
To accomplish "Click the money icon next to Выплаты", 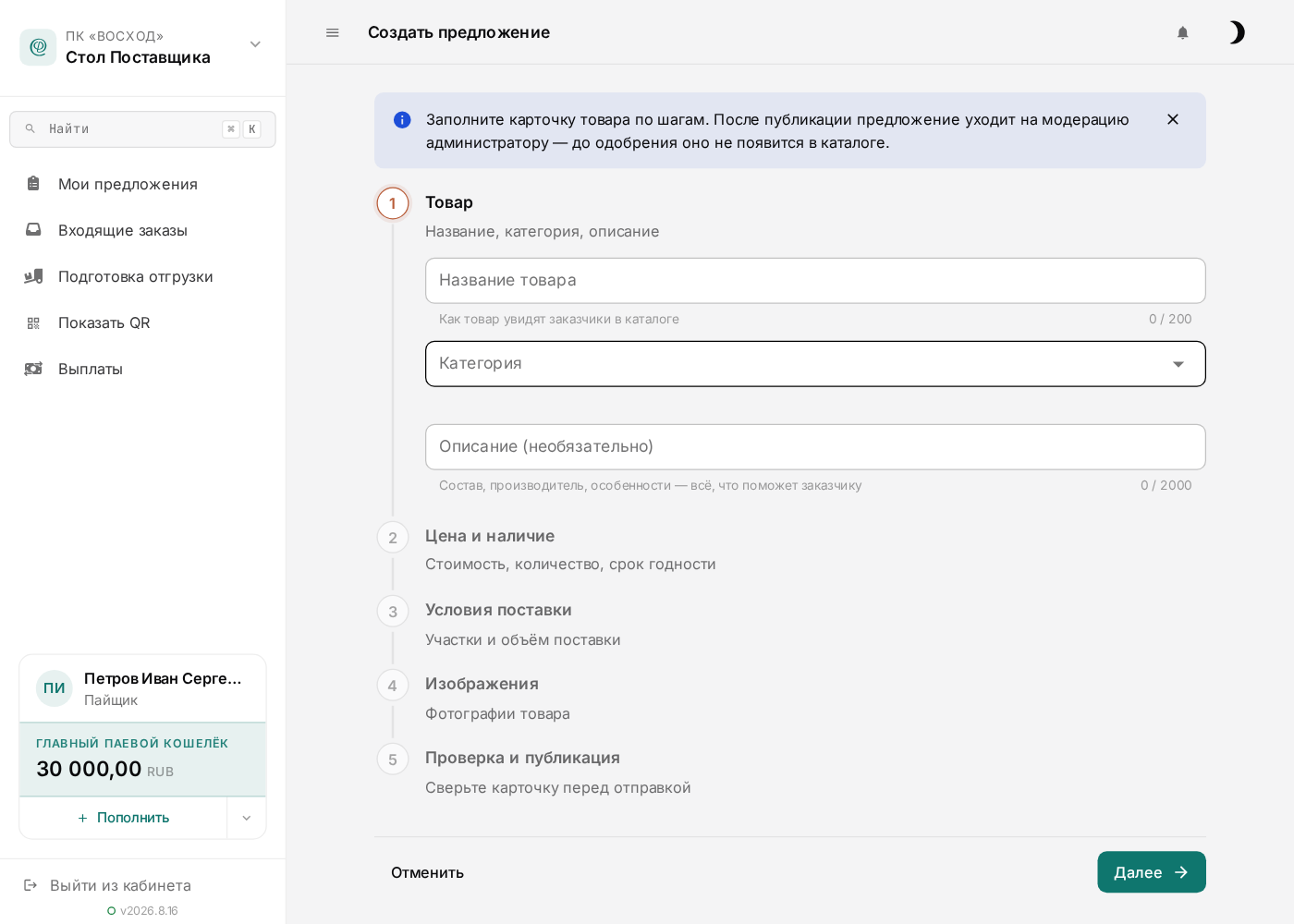I will (x=33, y=369).
